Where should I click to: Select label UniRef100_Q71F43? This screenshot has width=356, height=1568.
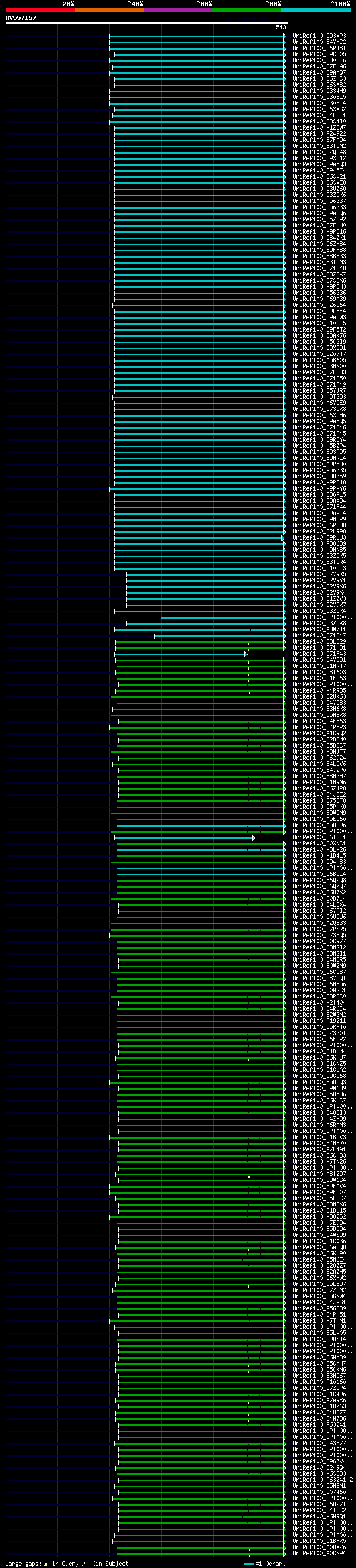pos(319,654)
